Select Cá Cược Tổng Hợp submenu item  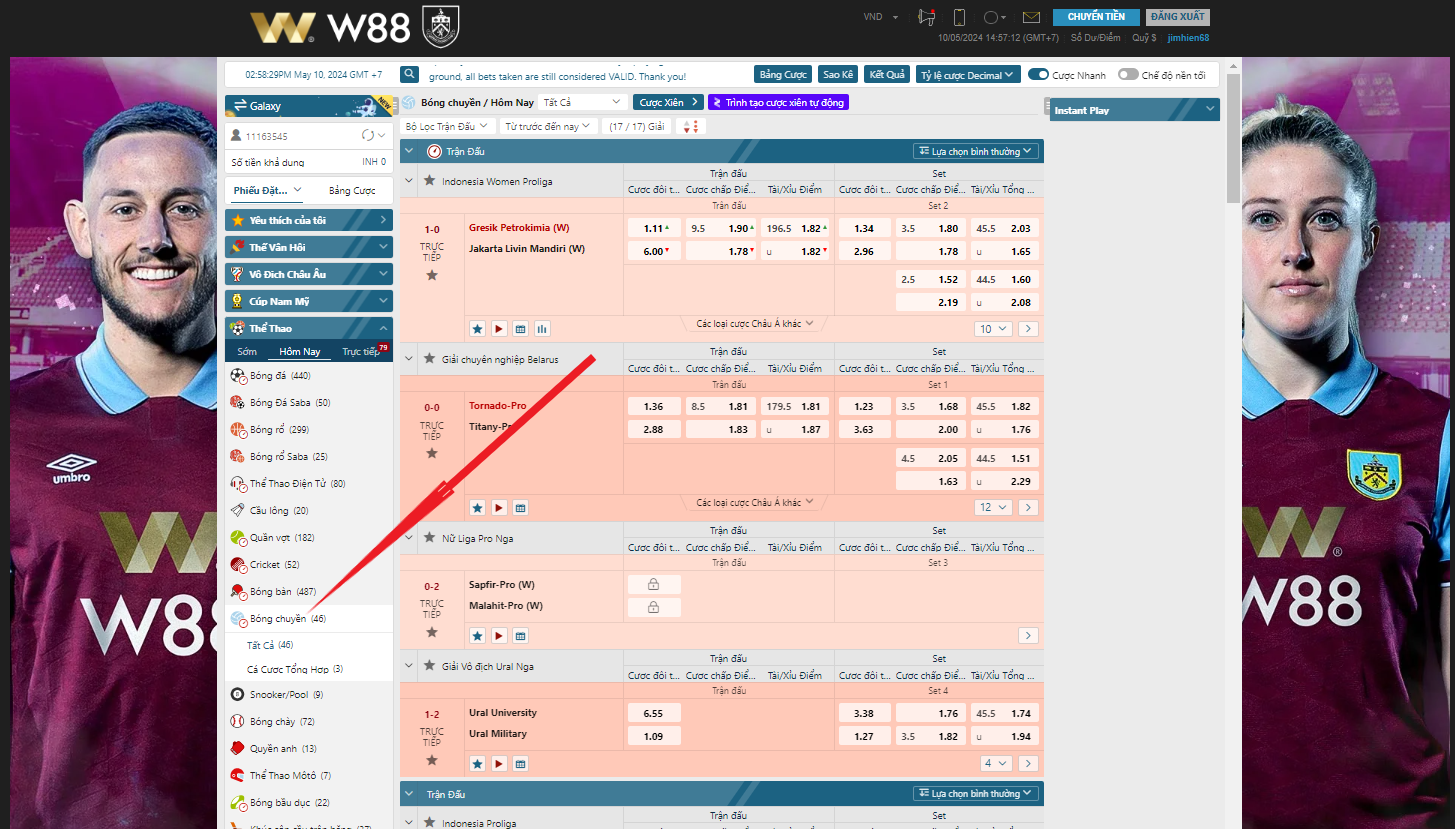pos(295,669)
